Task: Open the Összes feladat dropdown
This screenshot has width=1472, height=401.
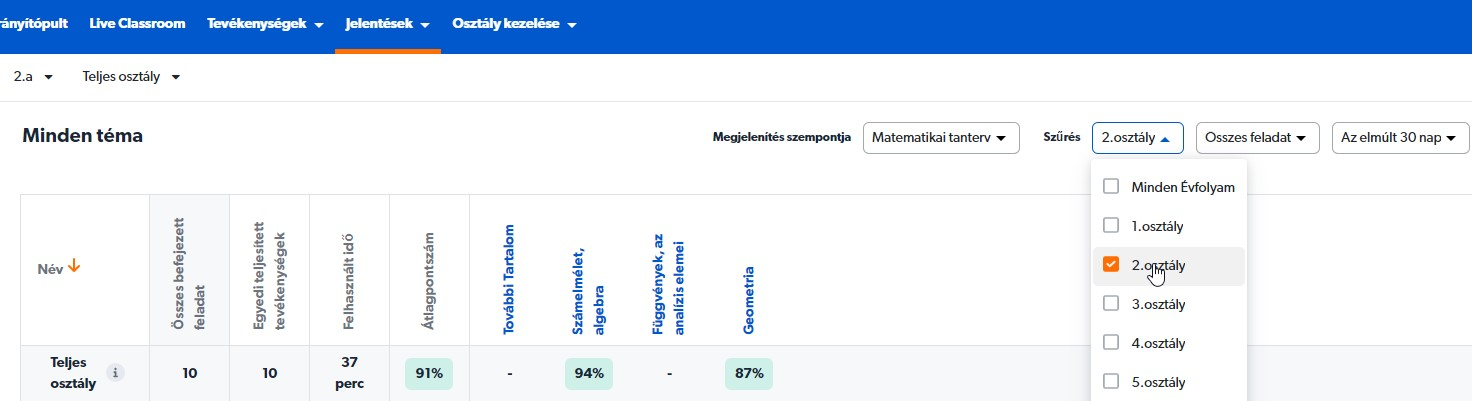Action: coord(1257,138)
